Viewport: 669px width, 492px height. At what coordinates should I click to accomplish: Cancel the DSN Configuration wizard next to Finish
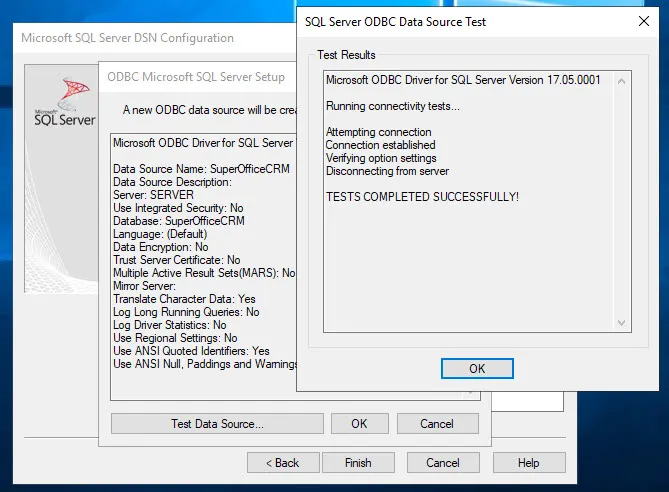(x=443, y=463)
